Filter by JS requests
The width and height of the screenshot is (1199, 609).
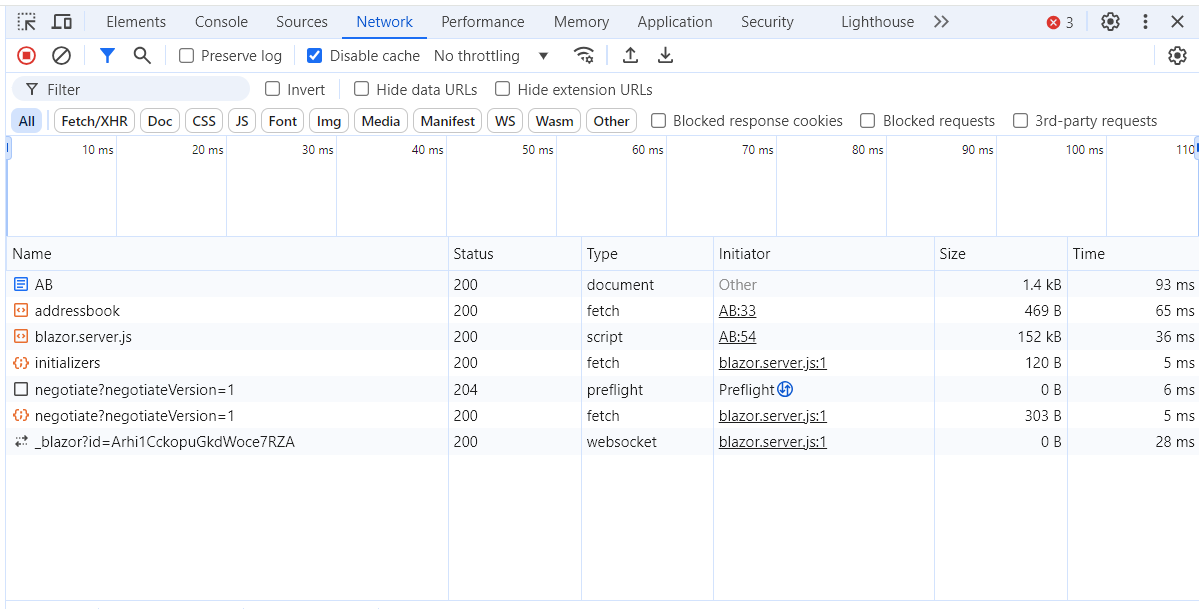coord(242,121)
